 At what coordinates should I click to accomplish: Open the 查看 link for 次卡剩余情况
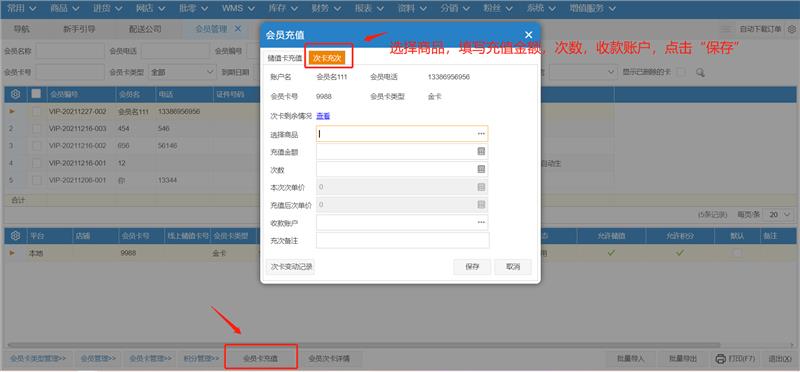pyautogui.click(x=323, y=116)
